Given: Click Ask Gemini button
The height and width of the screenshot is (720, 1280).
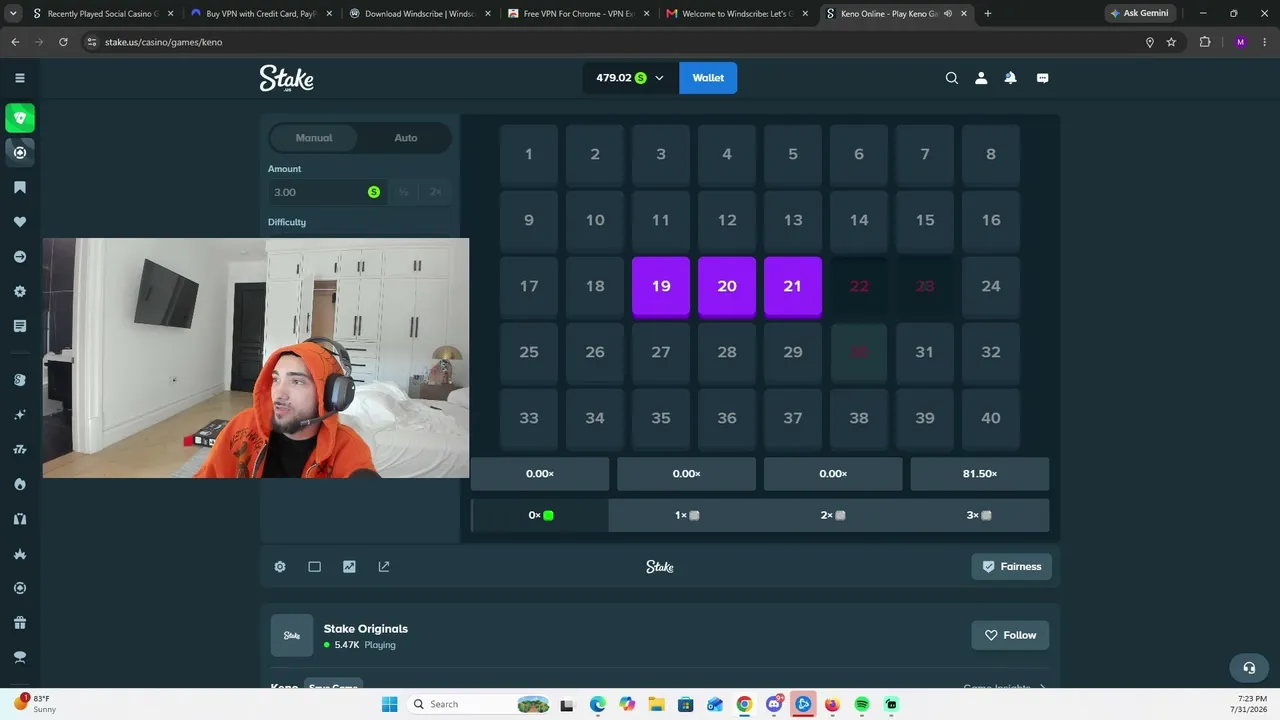Looking at the screenshot, I should coord(1139,14).
